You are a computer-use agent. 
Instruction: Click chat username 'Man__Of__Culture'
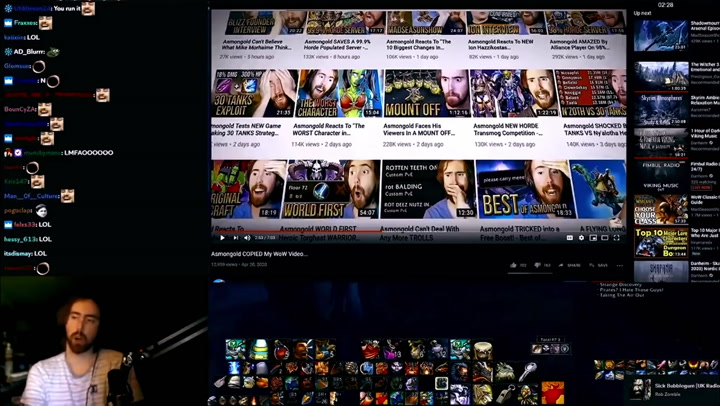point(31,196)
